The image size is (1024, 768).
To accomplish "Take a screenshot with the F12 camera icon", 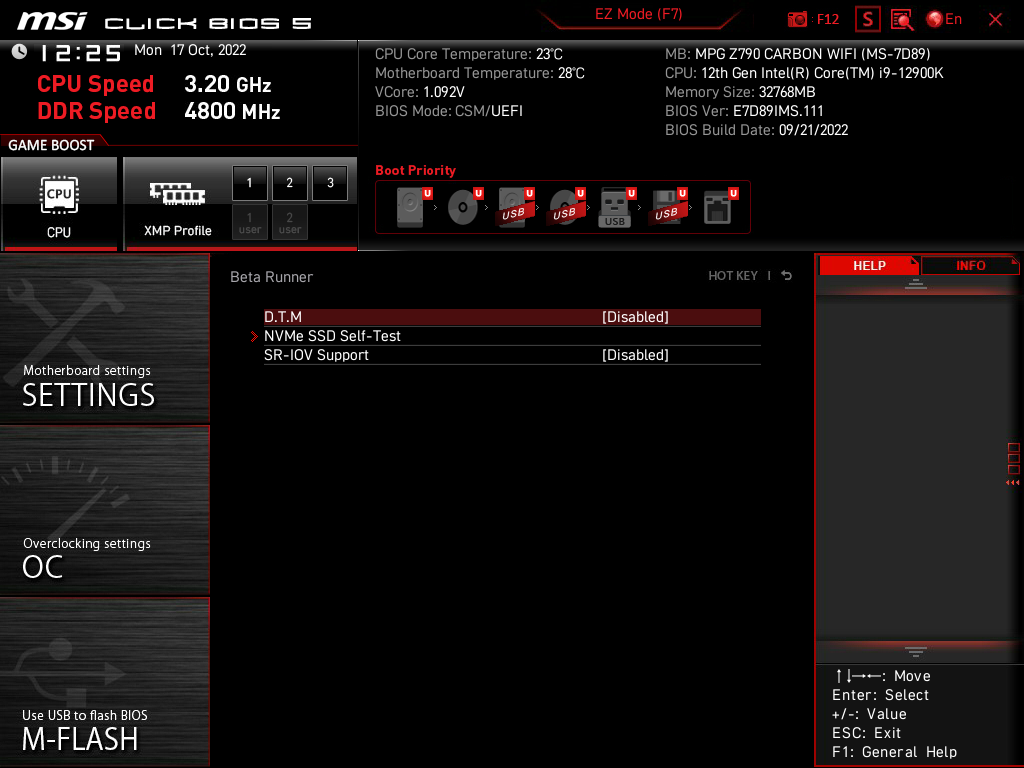I will 798,19.
